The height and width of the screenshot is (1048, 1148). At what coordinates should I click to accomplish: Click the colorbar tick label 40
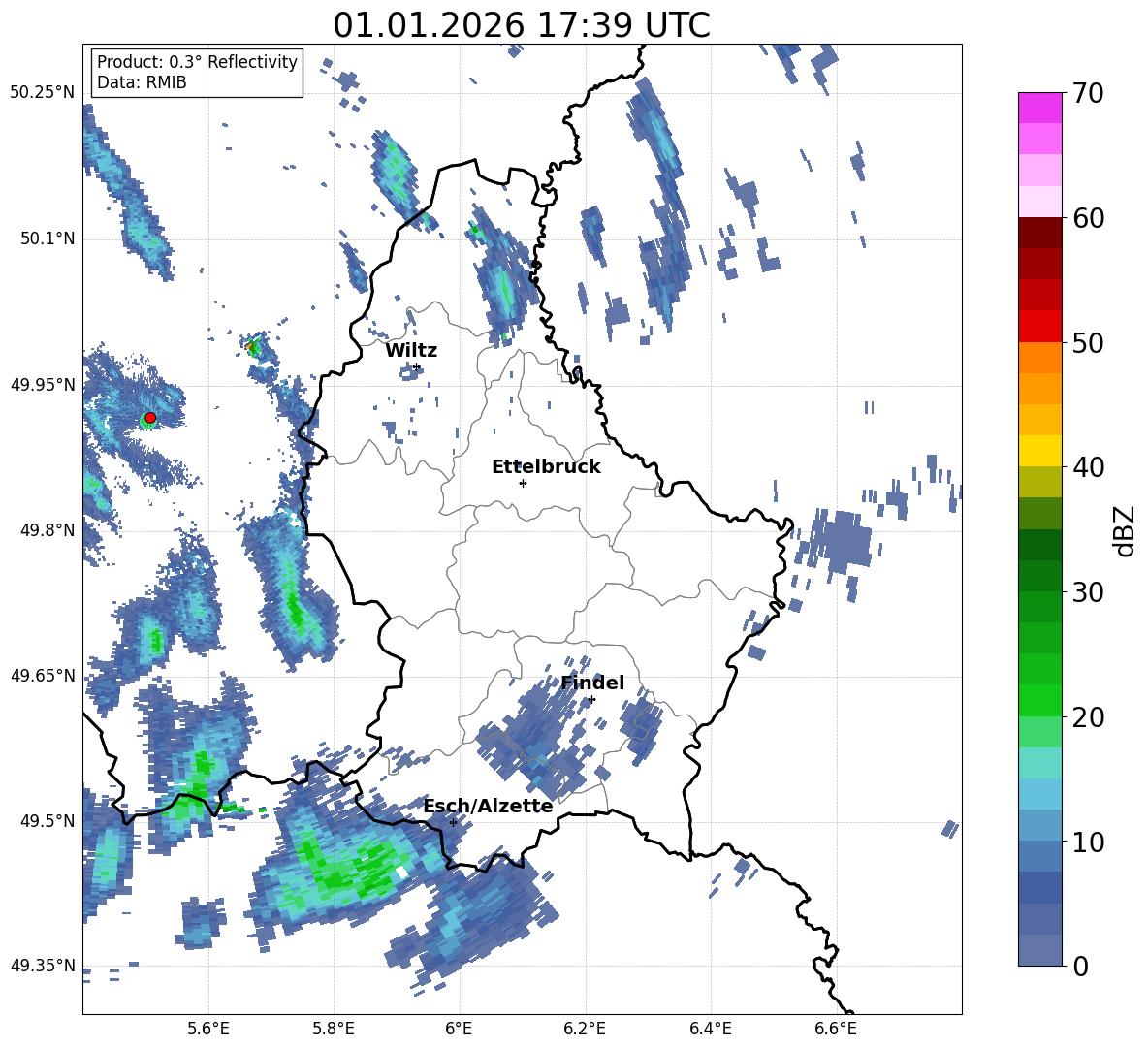point(1088,467)
